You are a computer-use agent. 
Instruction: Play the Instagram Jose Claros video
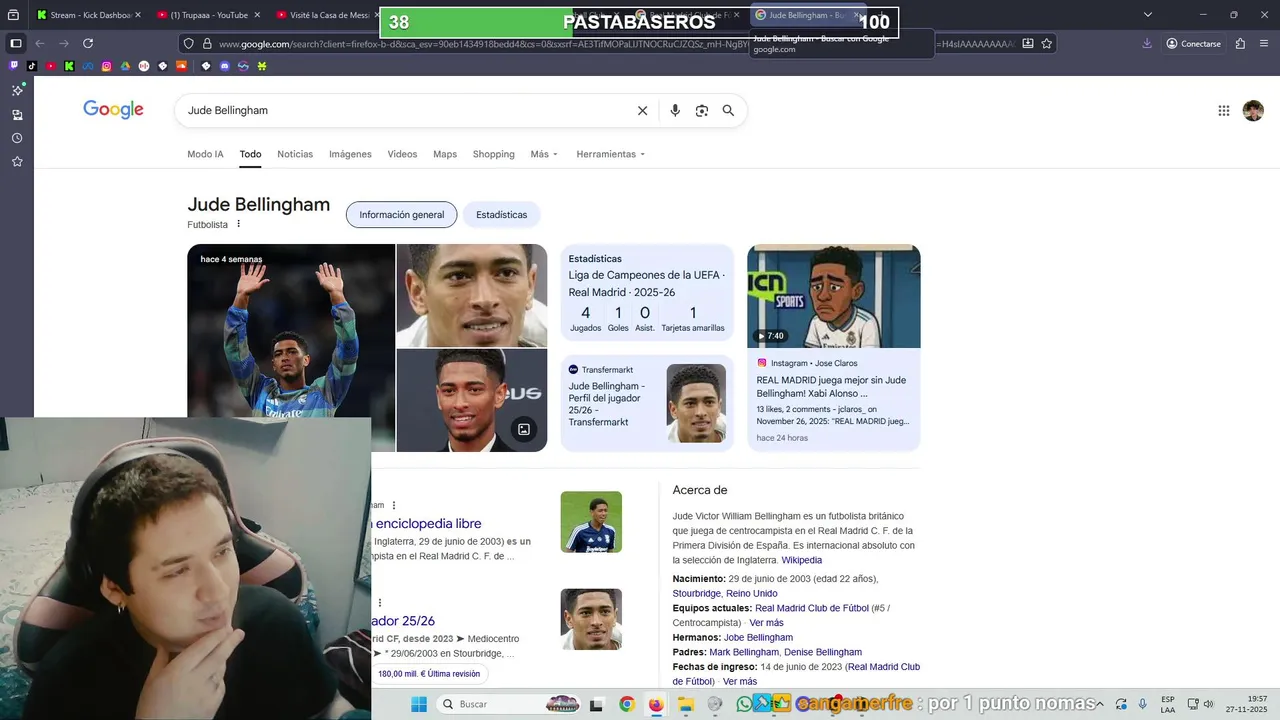pos(833,296)
